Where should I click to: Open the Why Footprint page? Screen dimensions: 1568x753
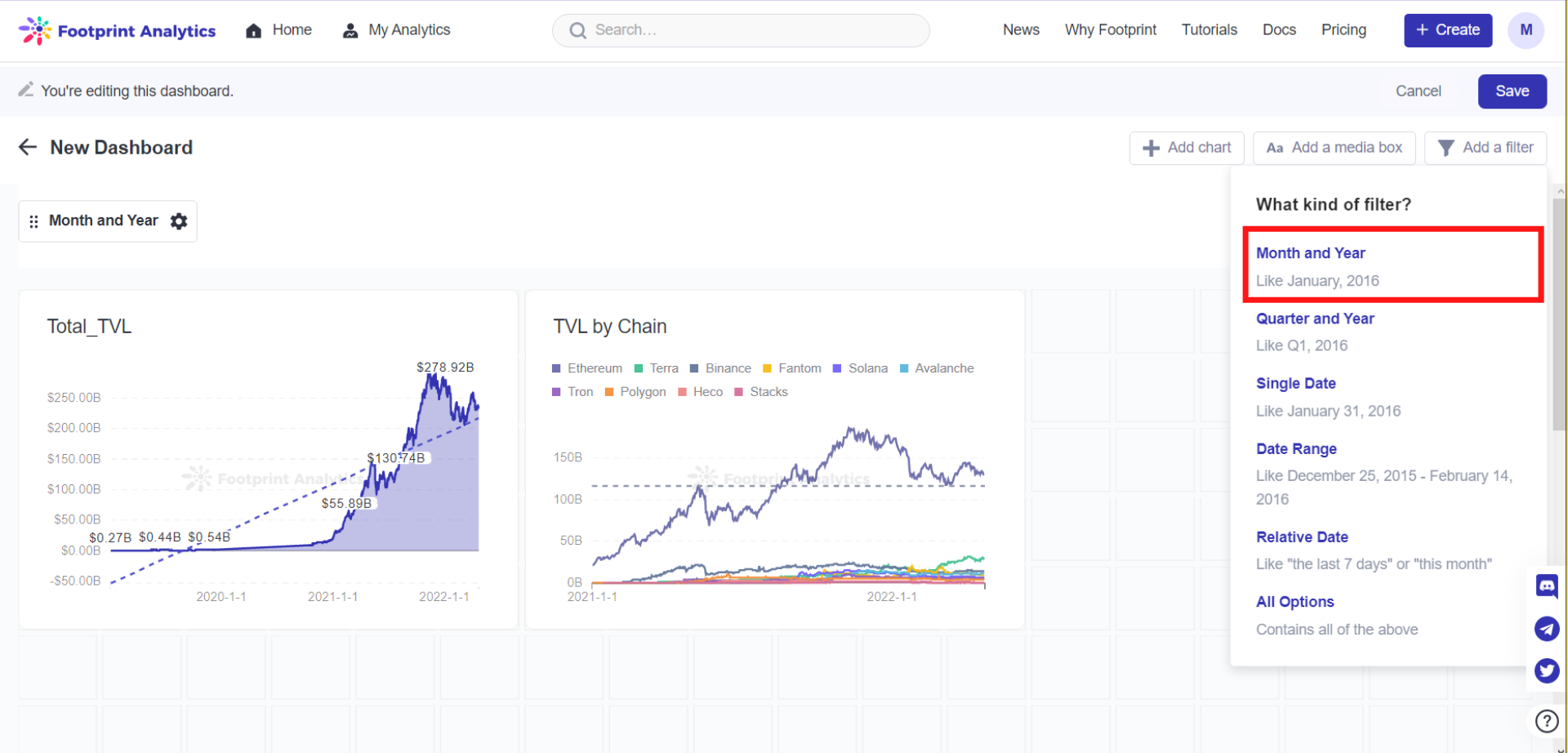pyautogui.click(x=1111, y=30)
